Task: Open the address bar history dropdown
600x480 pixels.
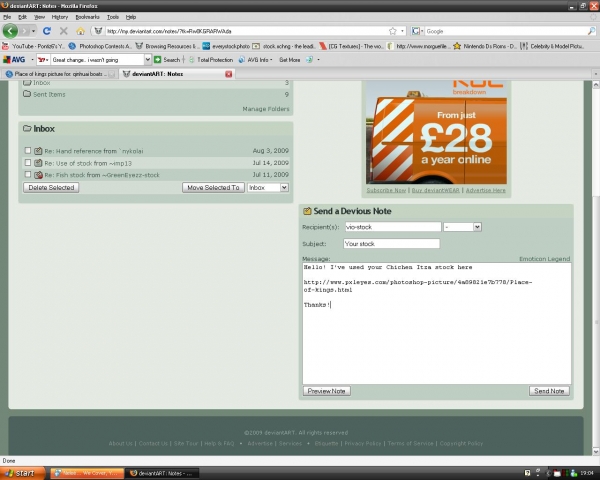Action: point(402,31)
